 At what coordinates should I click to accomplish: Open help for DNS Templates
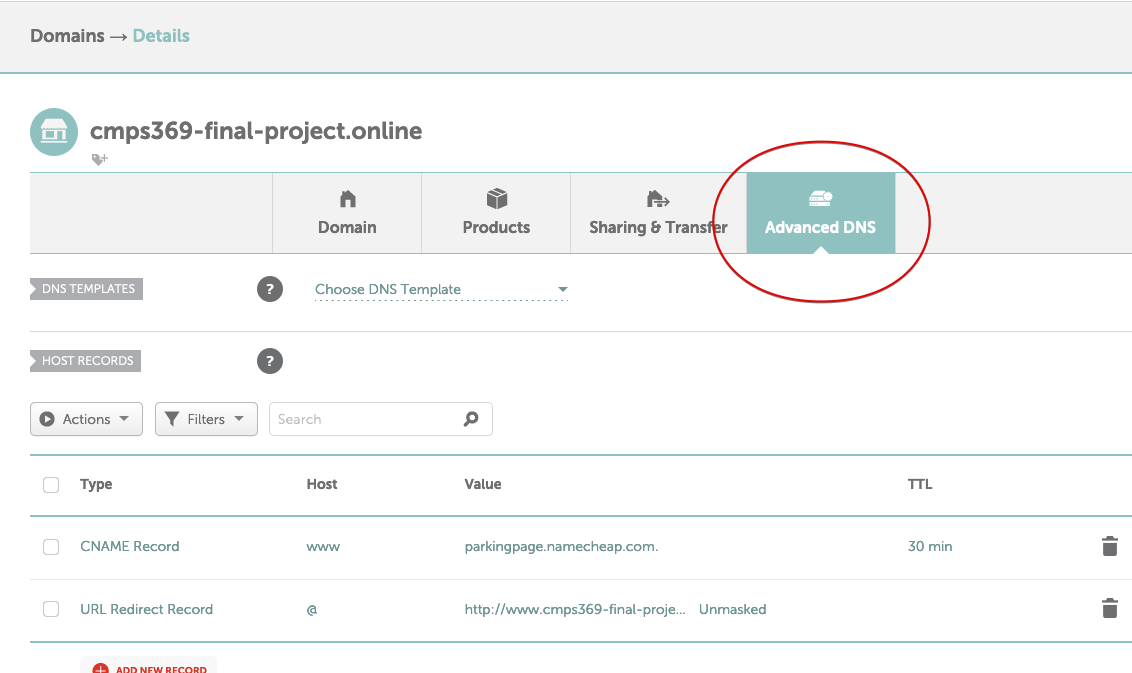[269, 289]
